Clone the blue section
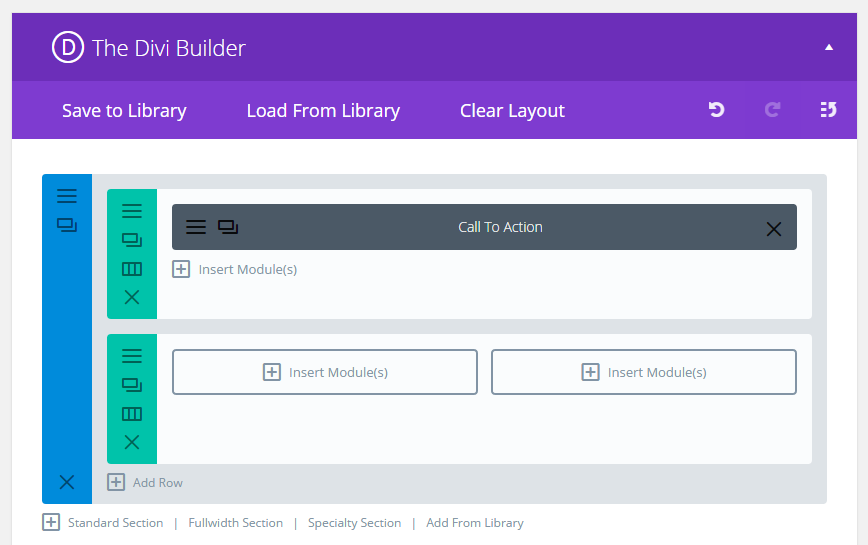The width and height of the screenshot is (868, 545). pyautogui.click(x=67, y=225)
